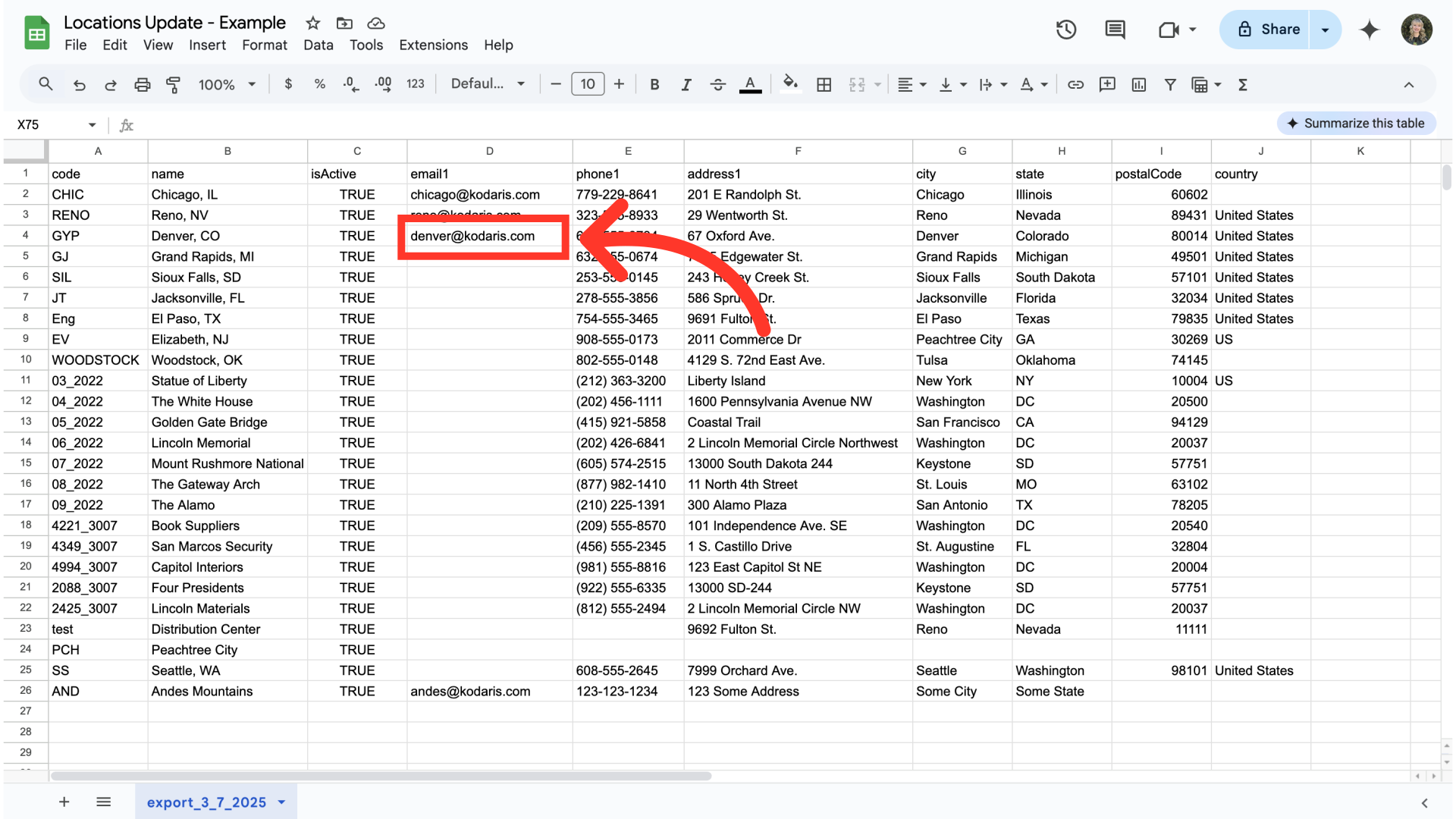Click Summarize this table button
Image resolution: width=1456 pixels, height=819 pixels.
1356,124
